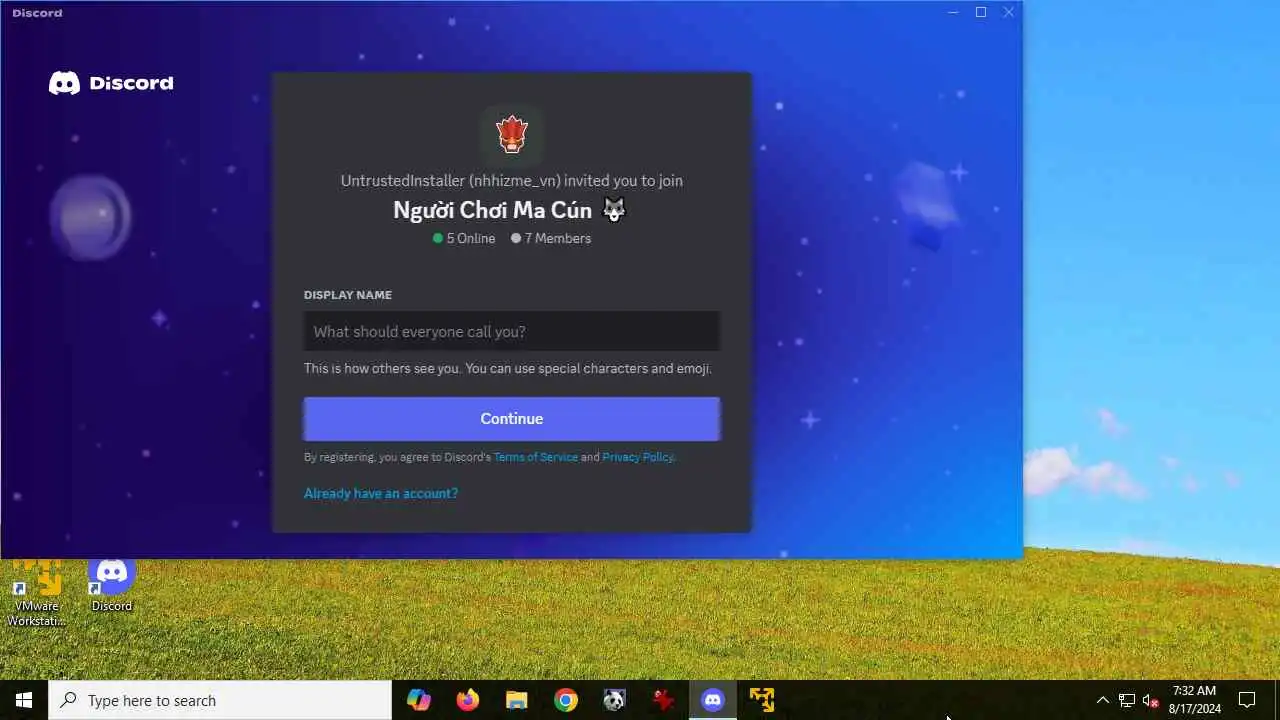The width and height of the screenshot is (1280, 720).
Task: Launch Firefox from the taskbar
Action: (468, 700)
